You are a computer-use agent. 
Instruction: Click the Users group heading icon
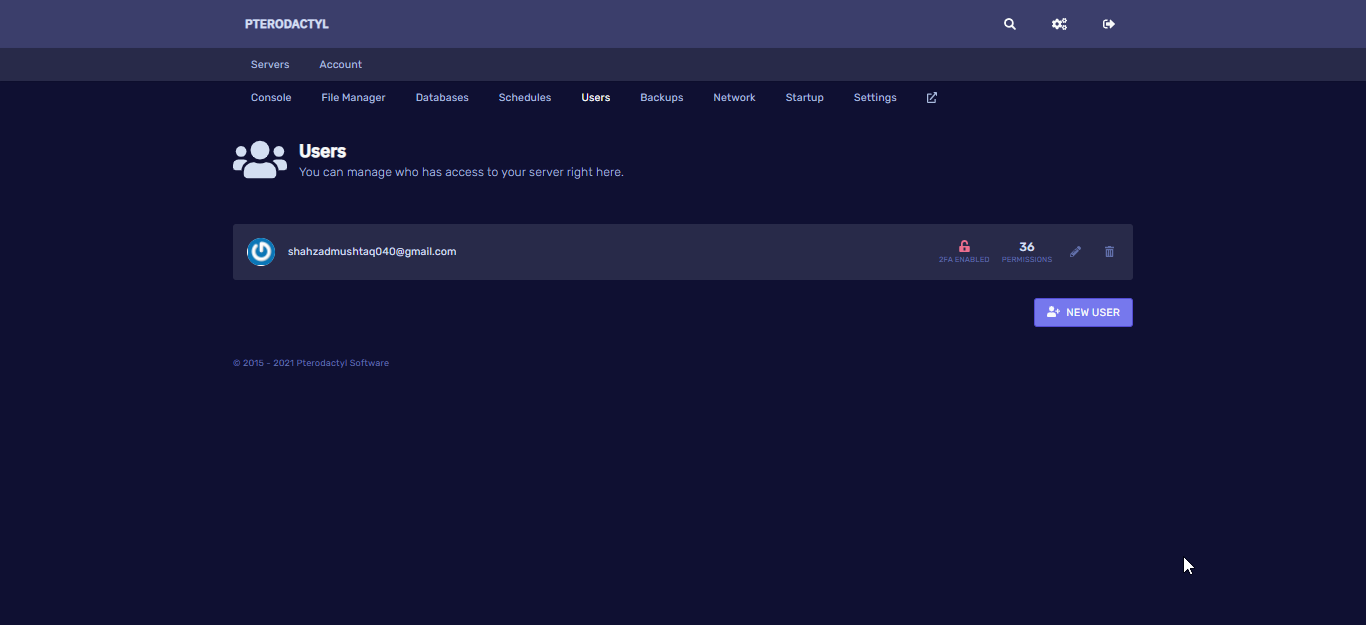(260, 160)
